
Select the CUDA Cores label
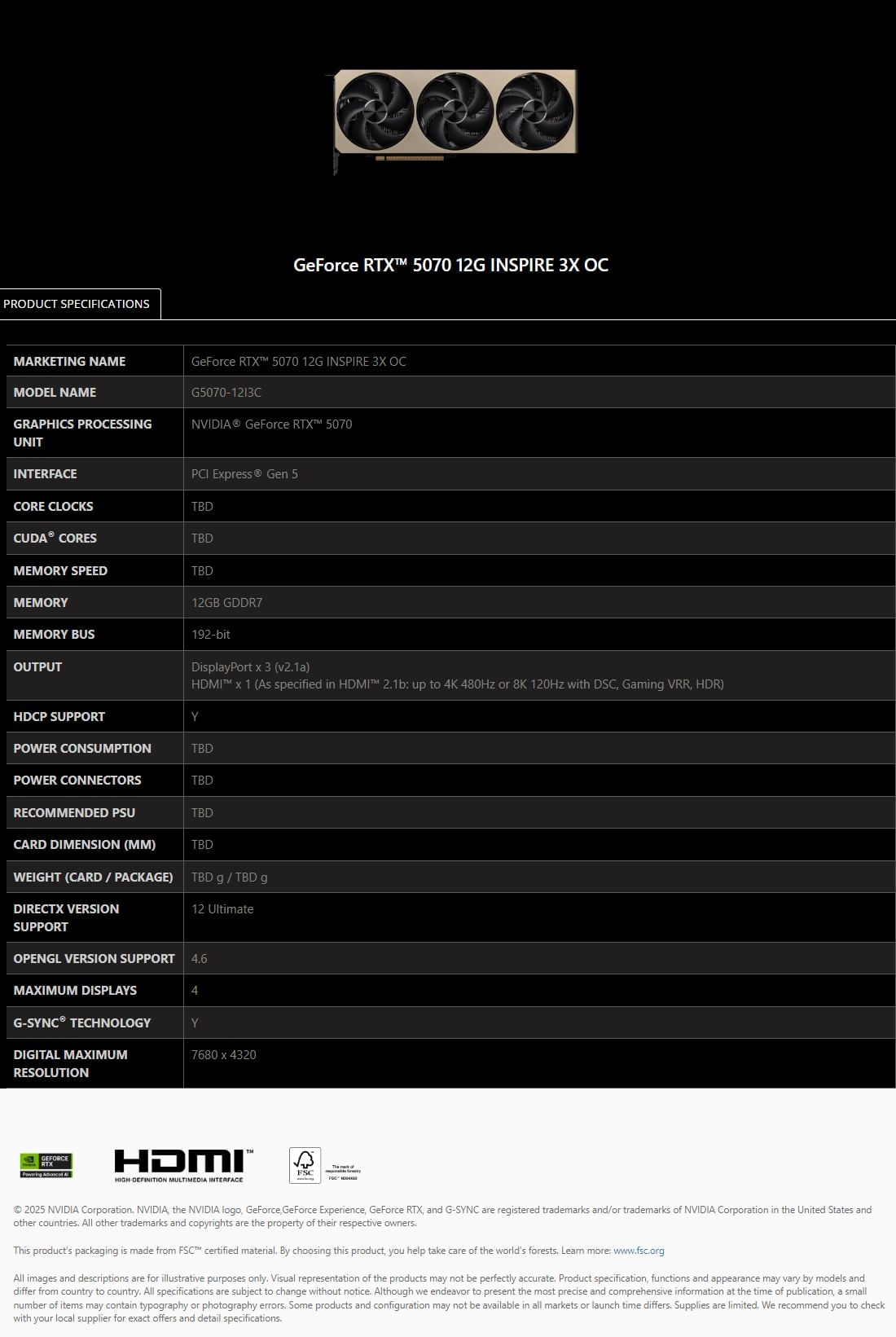55,538
